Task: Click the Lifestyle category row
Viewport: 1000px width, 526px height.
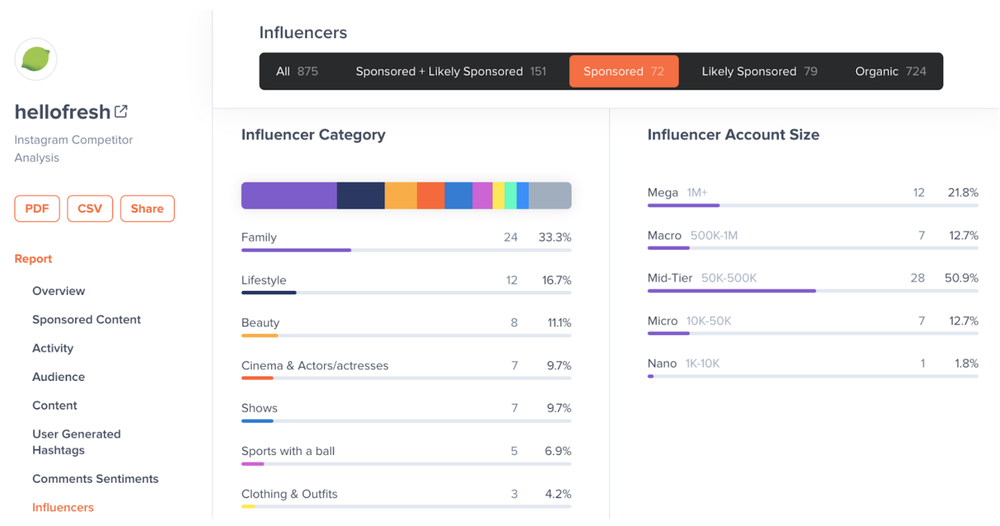Action: coord(406,284)
